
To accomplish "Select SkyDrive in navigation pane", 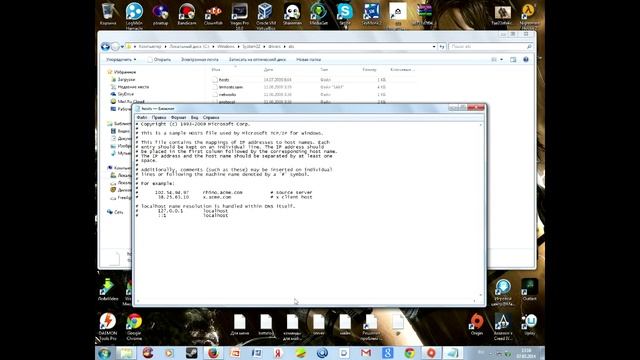I will coord(125,94).
